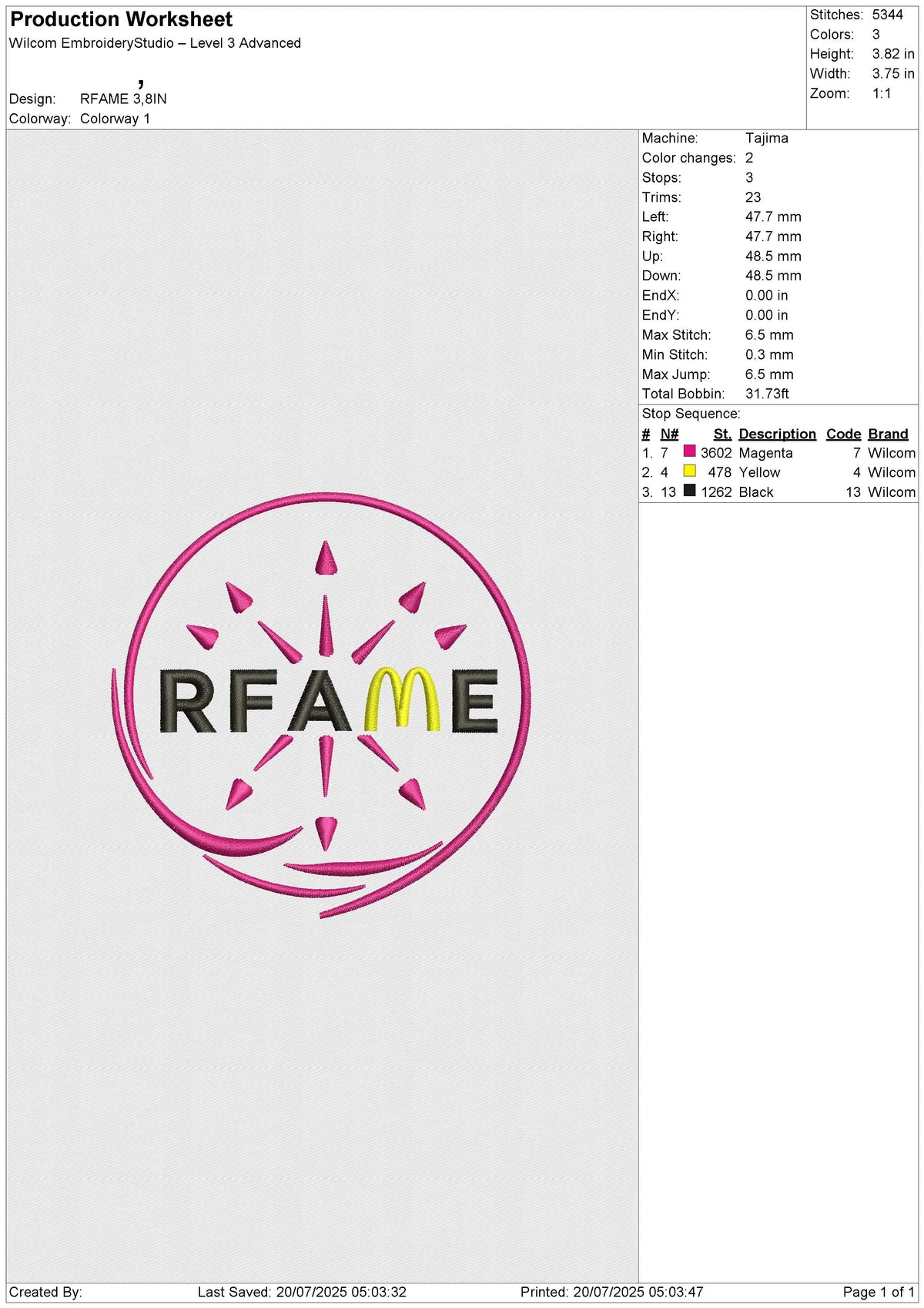Click the Black color swatch in stop sequence
Screen dimensions: 924x1308
tap(690, 490)
